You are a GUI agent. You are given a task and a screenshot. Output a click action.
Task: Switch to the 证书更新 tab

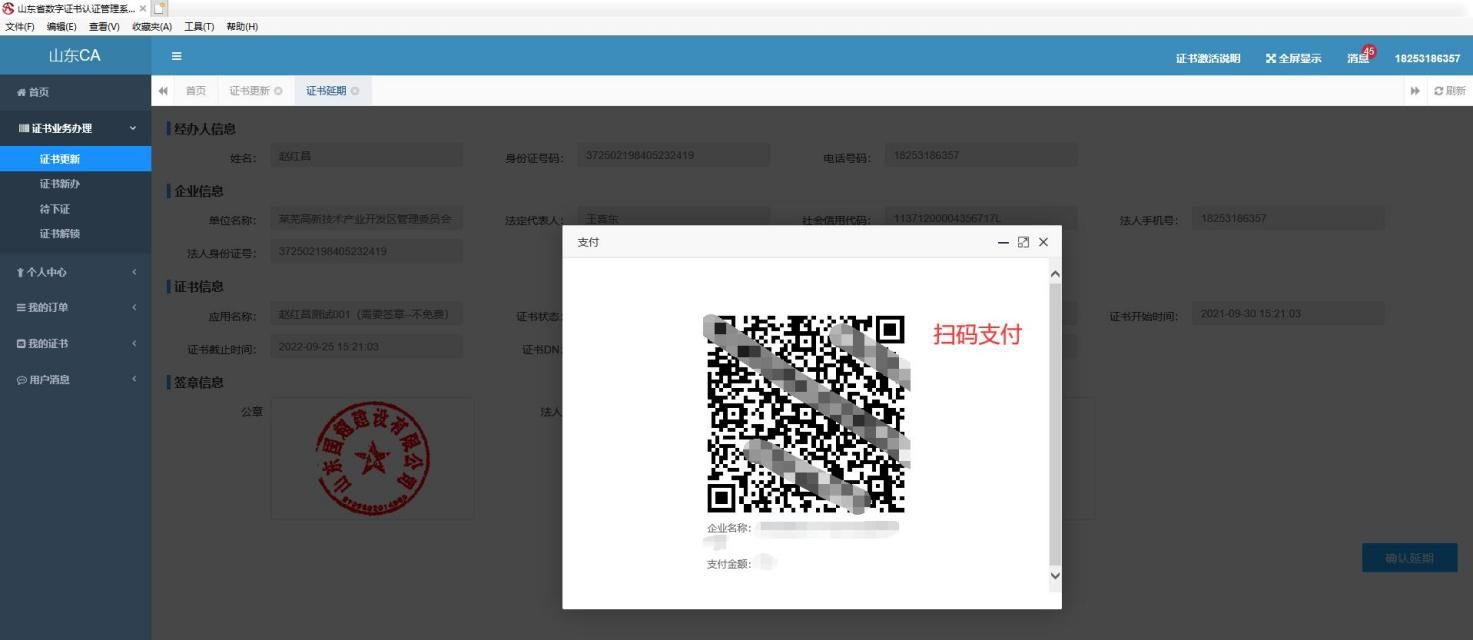(x=250, y=91)
